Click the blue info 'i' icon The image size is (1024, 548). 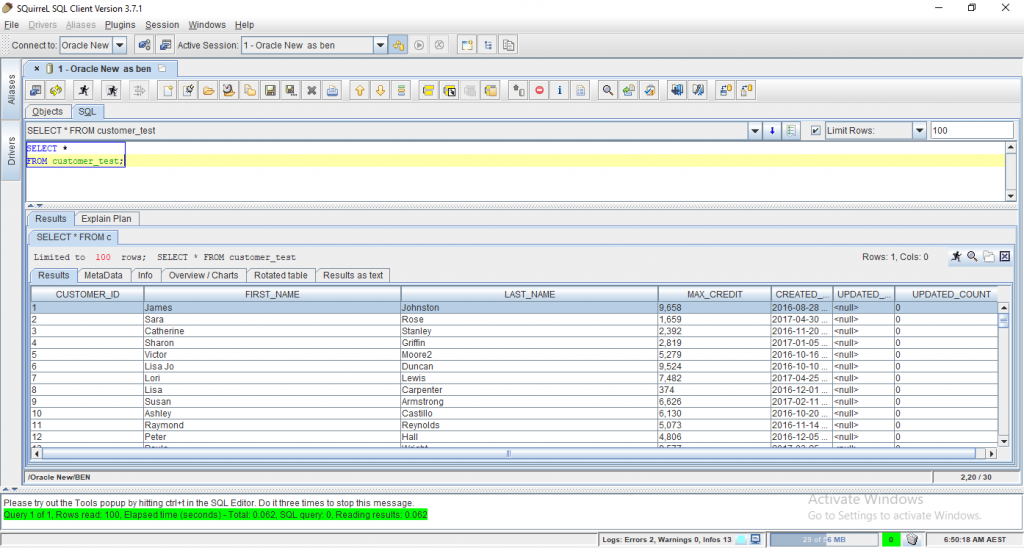(x=559, y=90)
